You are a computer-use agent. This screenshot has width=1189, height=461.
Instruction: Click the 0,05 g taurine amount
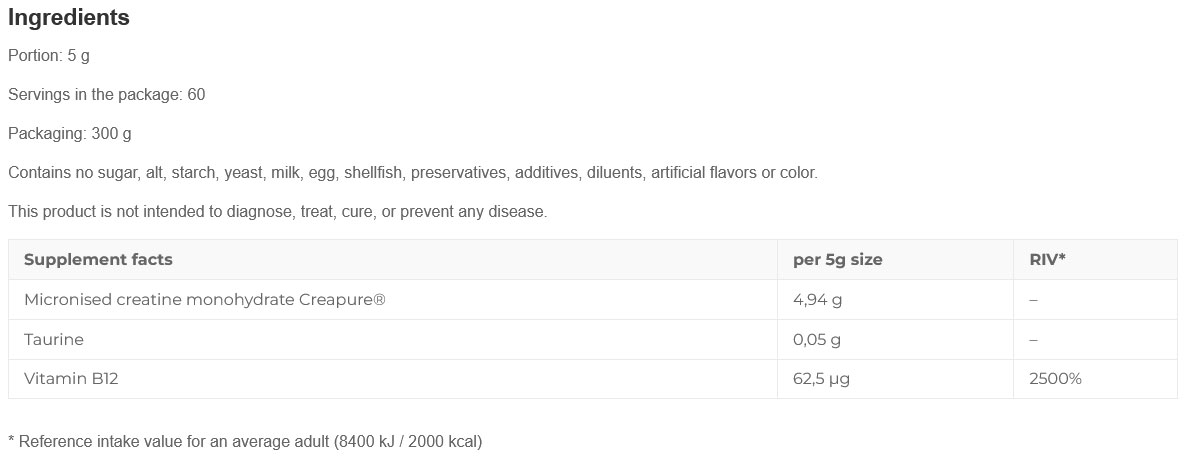pyautogui.click(x=817, y=340)
